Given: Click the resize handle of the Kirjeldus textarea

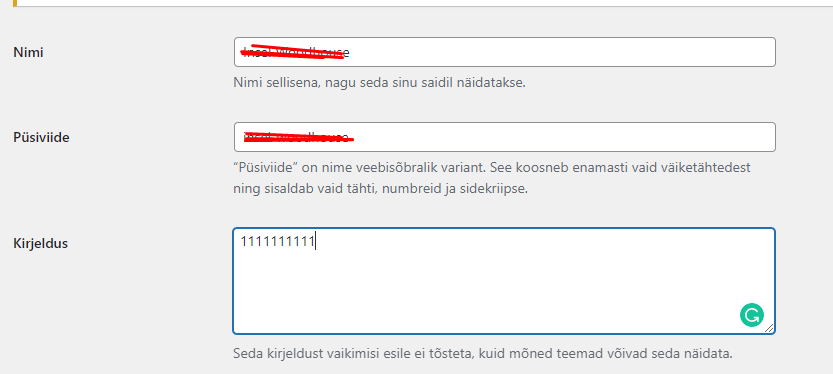Looking at the screenshot, I should (x=769, y=328).
